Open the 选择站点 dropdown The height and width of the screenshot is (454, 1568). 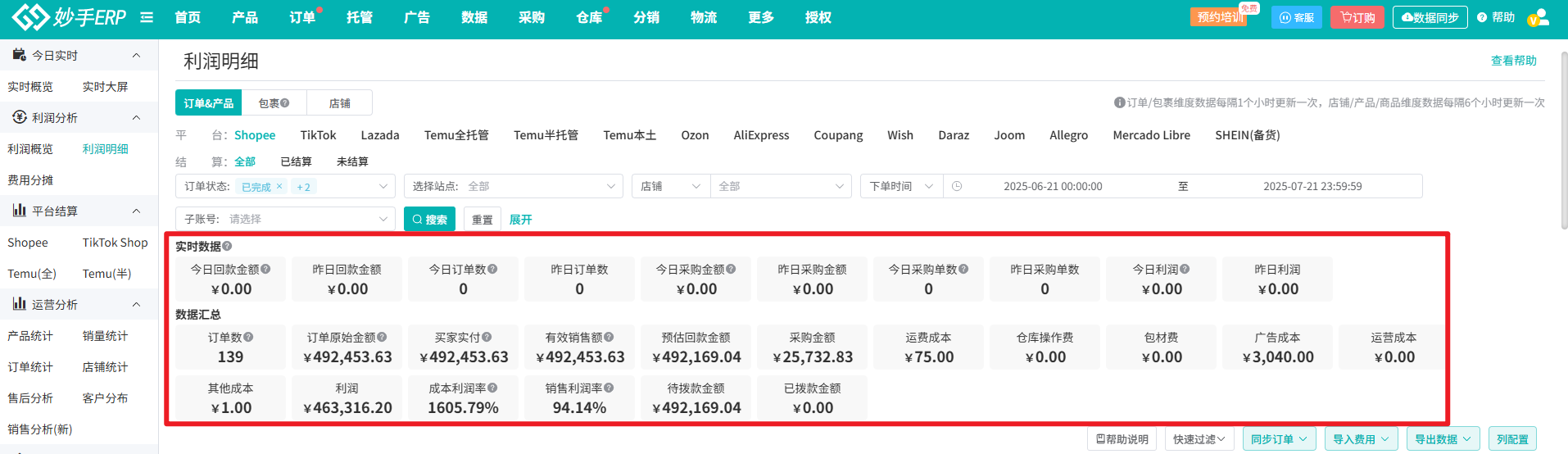513,186
